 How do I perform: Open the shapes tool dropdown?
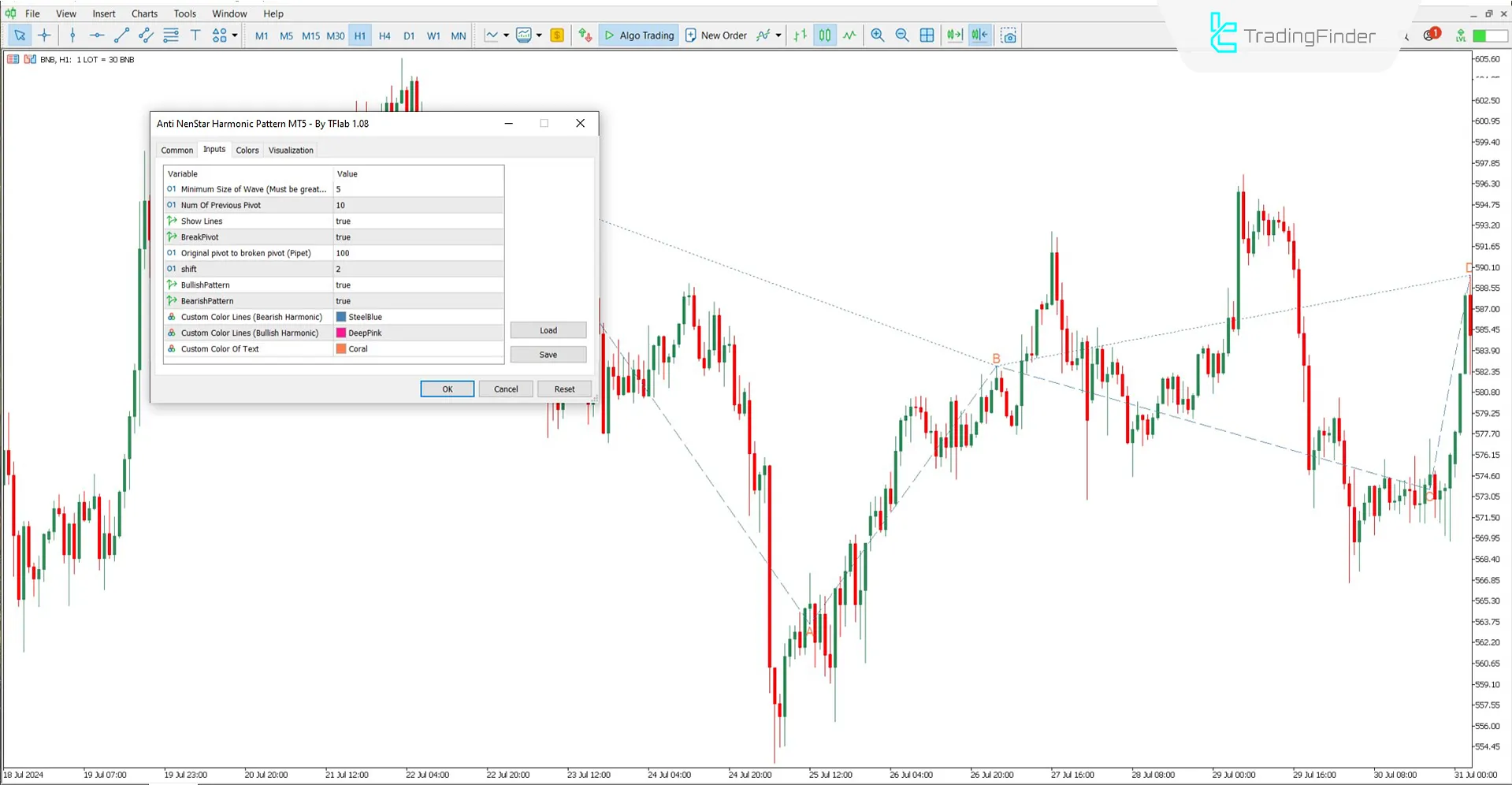click(x=232, y=35)
